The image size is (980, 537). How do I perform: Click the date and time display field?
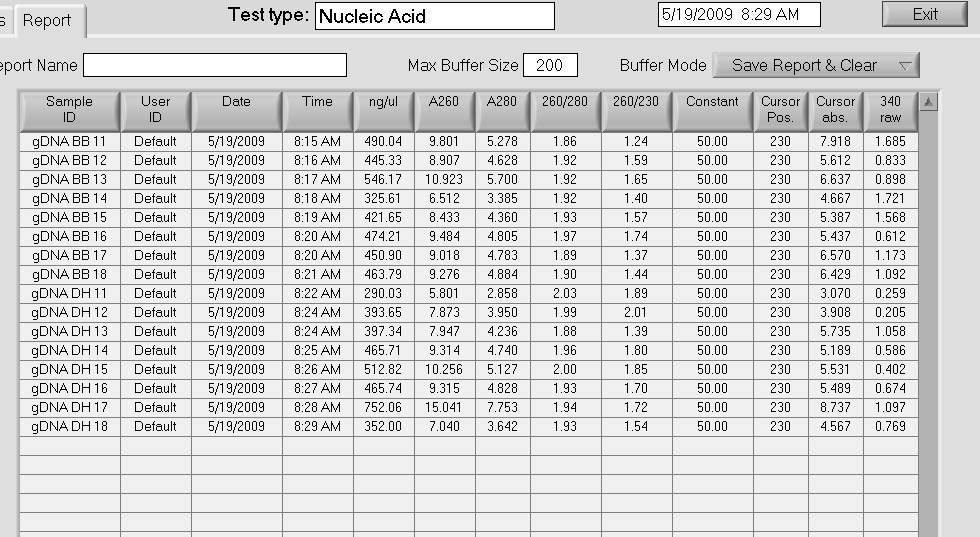[x=738, y=15]
